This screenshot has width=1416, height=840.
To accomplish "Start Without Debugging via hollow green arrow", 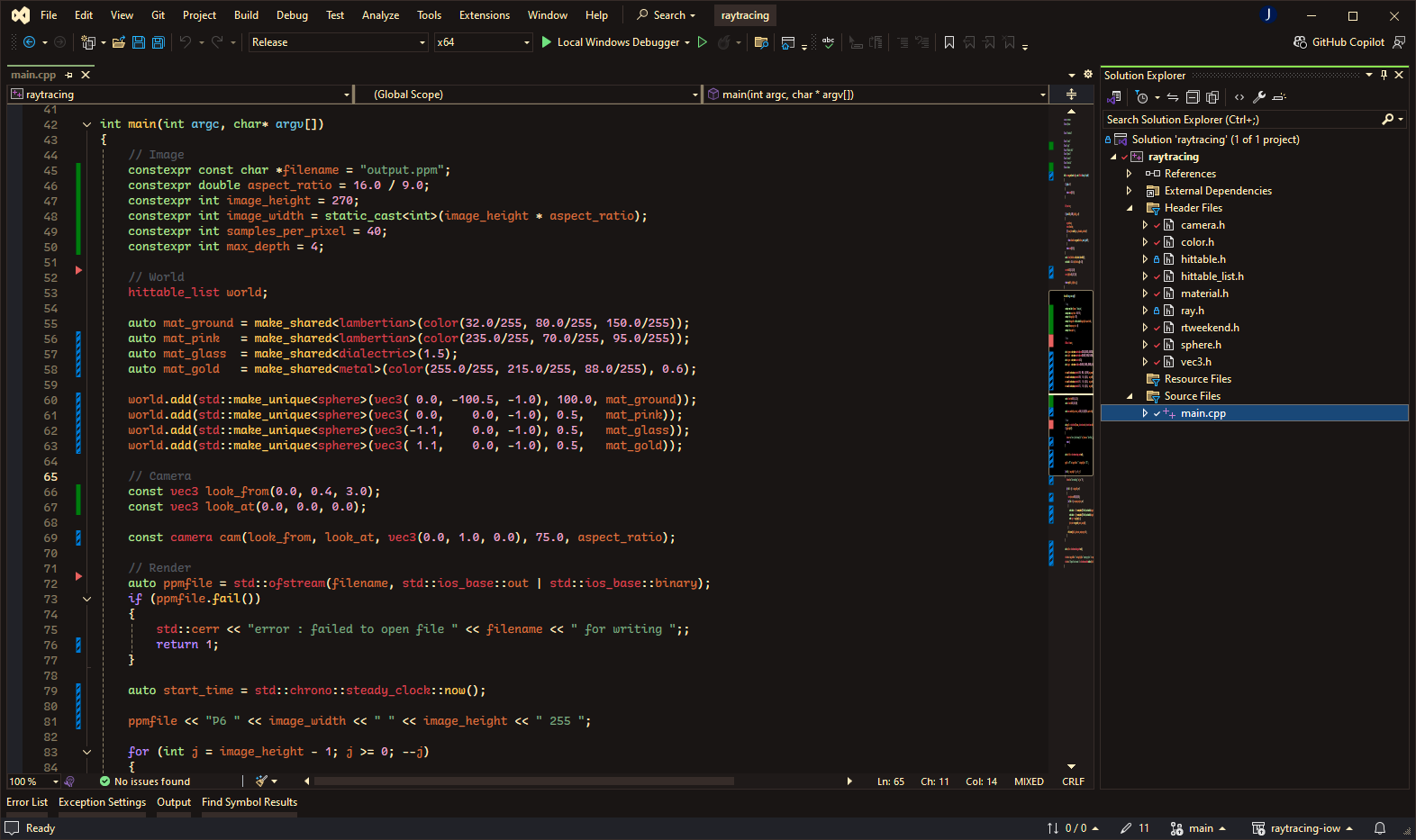I will 703,42.
